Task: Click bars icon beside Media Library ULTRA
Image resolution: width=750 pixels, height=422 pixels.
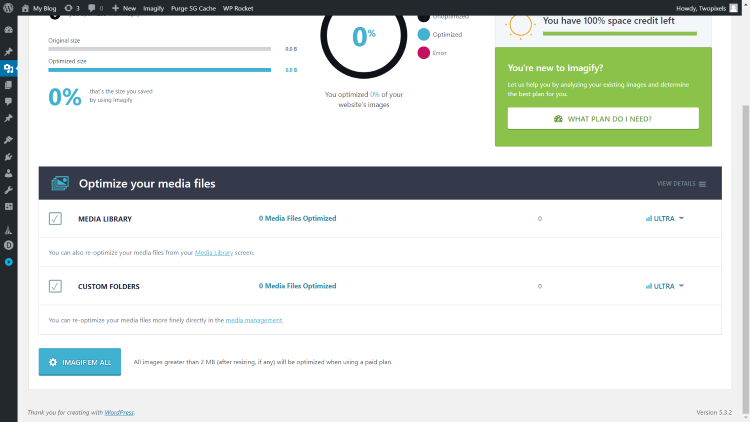Action: point(649,219)
